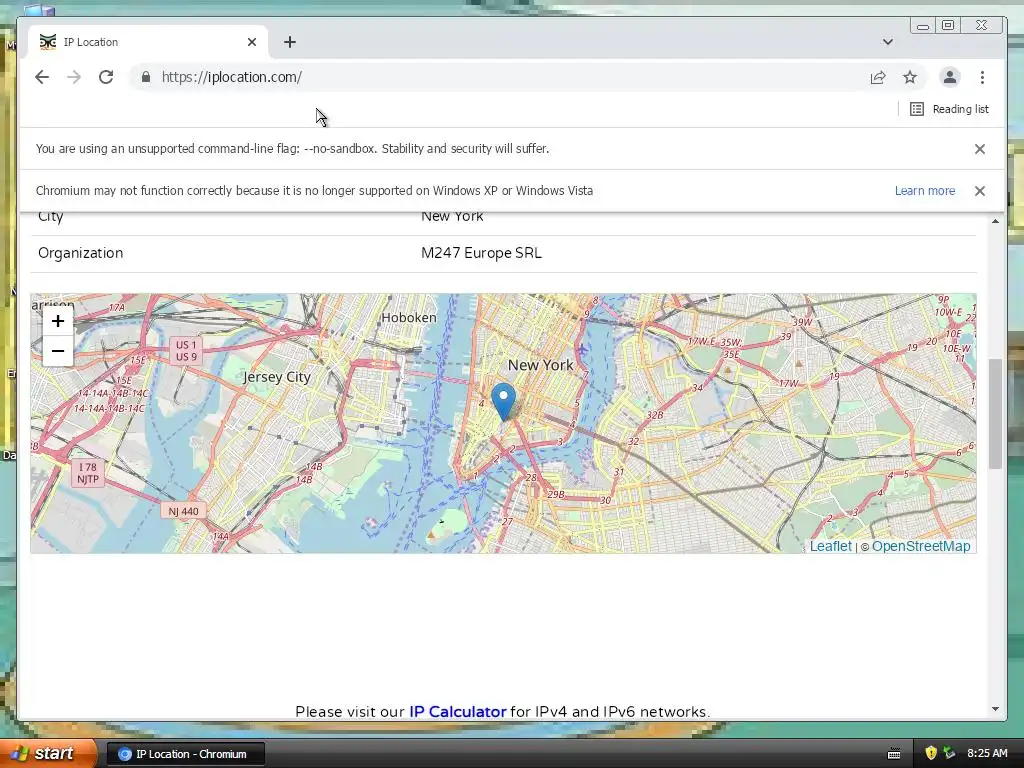The height and width of the screenshot is (768, 1024).
Task: Zoom out on the map
Action: point(57,351)
